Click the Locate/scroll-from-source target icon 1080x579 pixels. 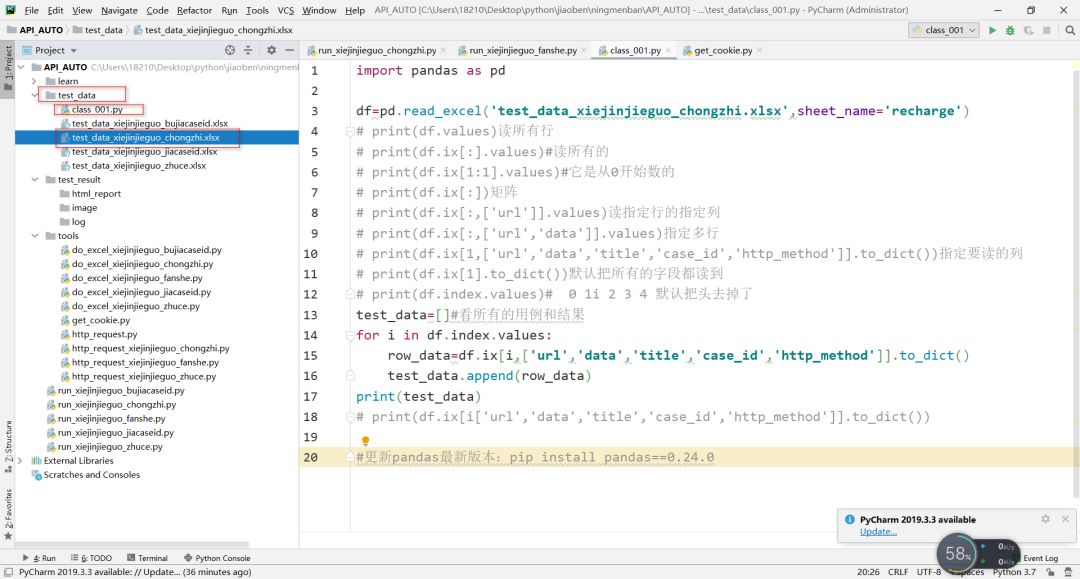229,50
